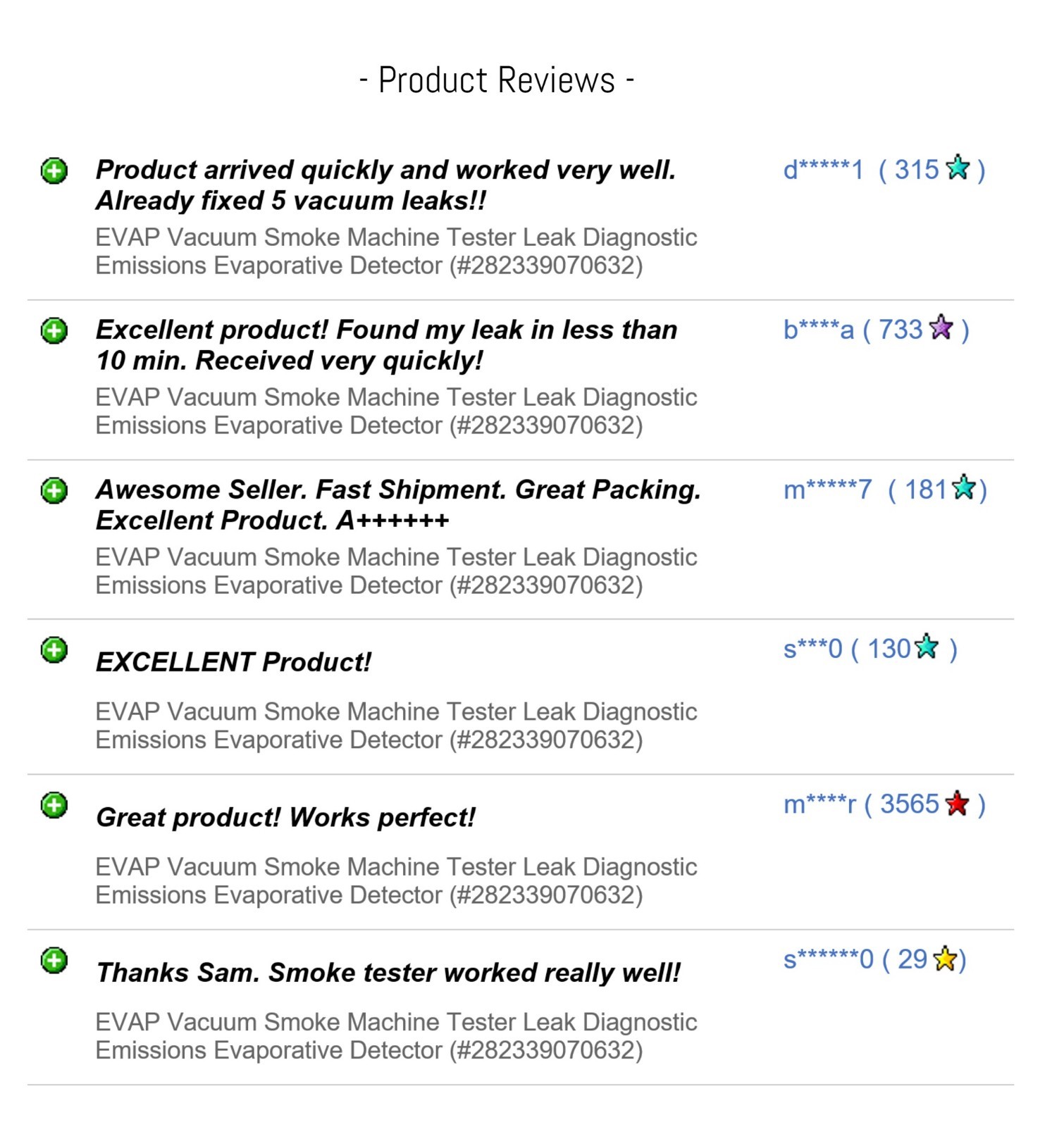Click green plus icon beside 'Found my leak' review
The width and height of the screenshot is (1064, 1127).
[x=54, y=330]
